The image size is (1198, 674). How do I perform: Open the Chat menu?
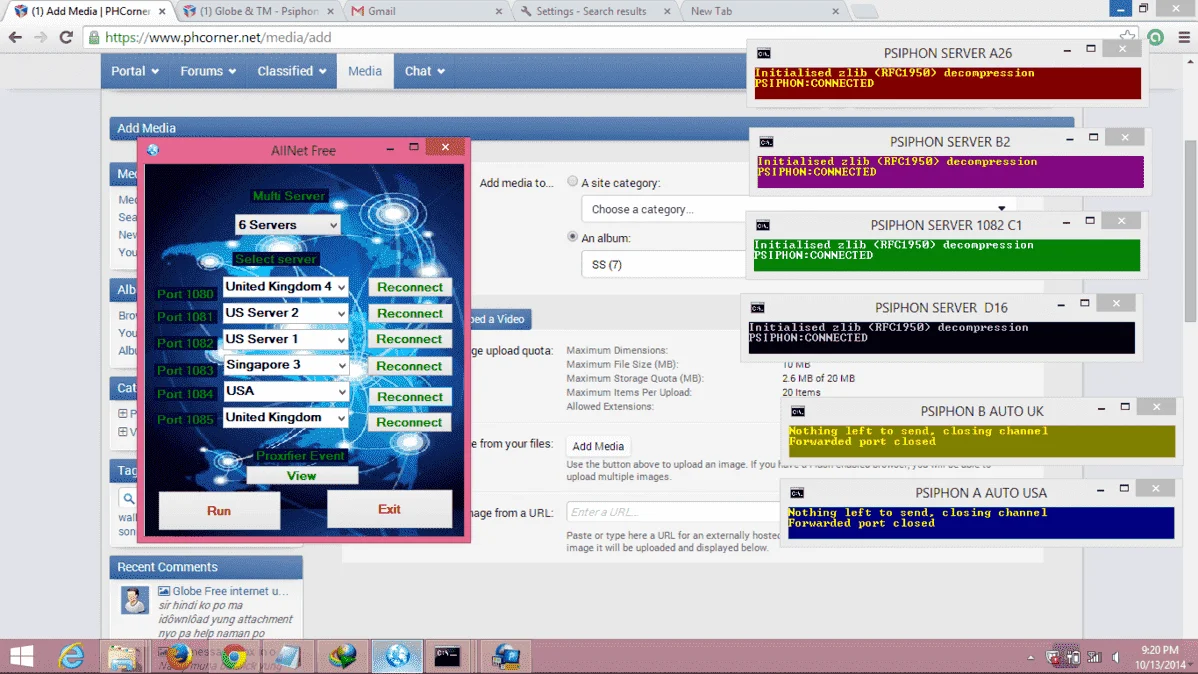pos(424,71)
